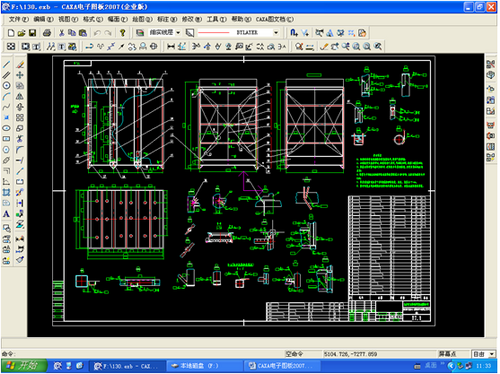The image size is (500, 374).
Task: Open the 工具 (Tools) menu
Action: pos(216,19)
